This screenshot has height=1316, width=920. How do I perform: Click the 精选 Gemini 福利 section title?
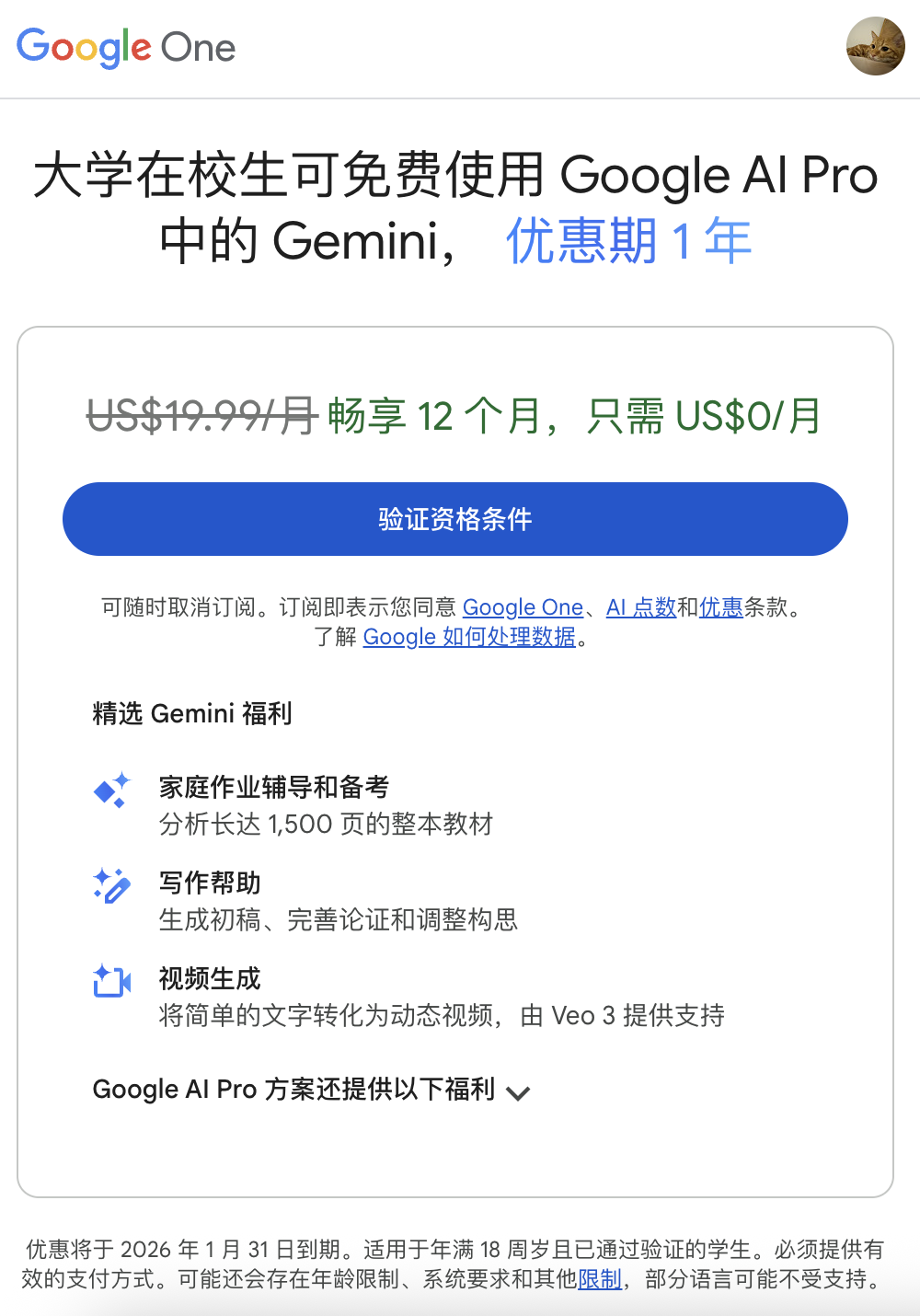click(x=192, y=713)
